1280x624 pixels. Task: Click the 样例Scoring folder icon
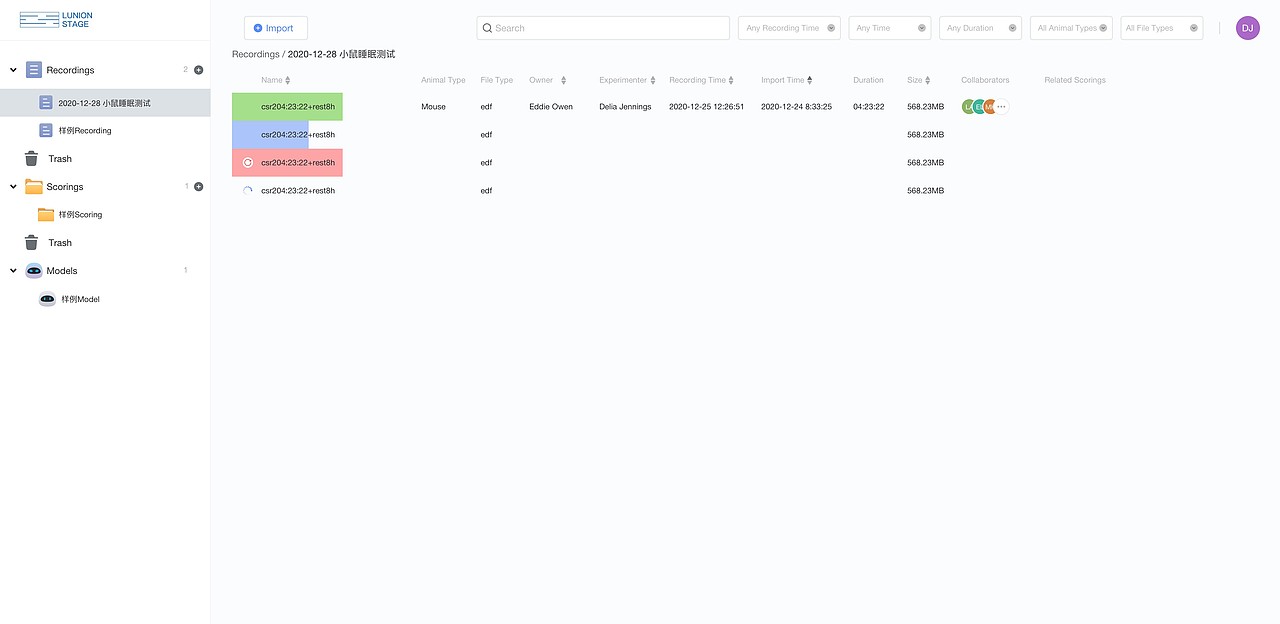46,215
